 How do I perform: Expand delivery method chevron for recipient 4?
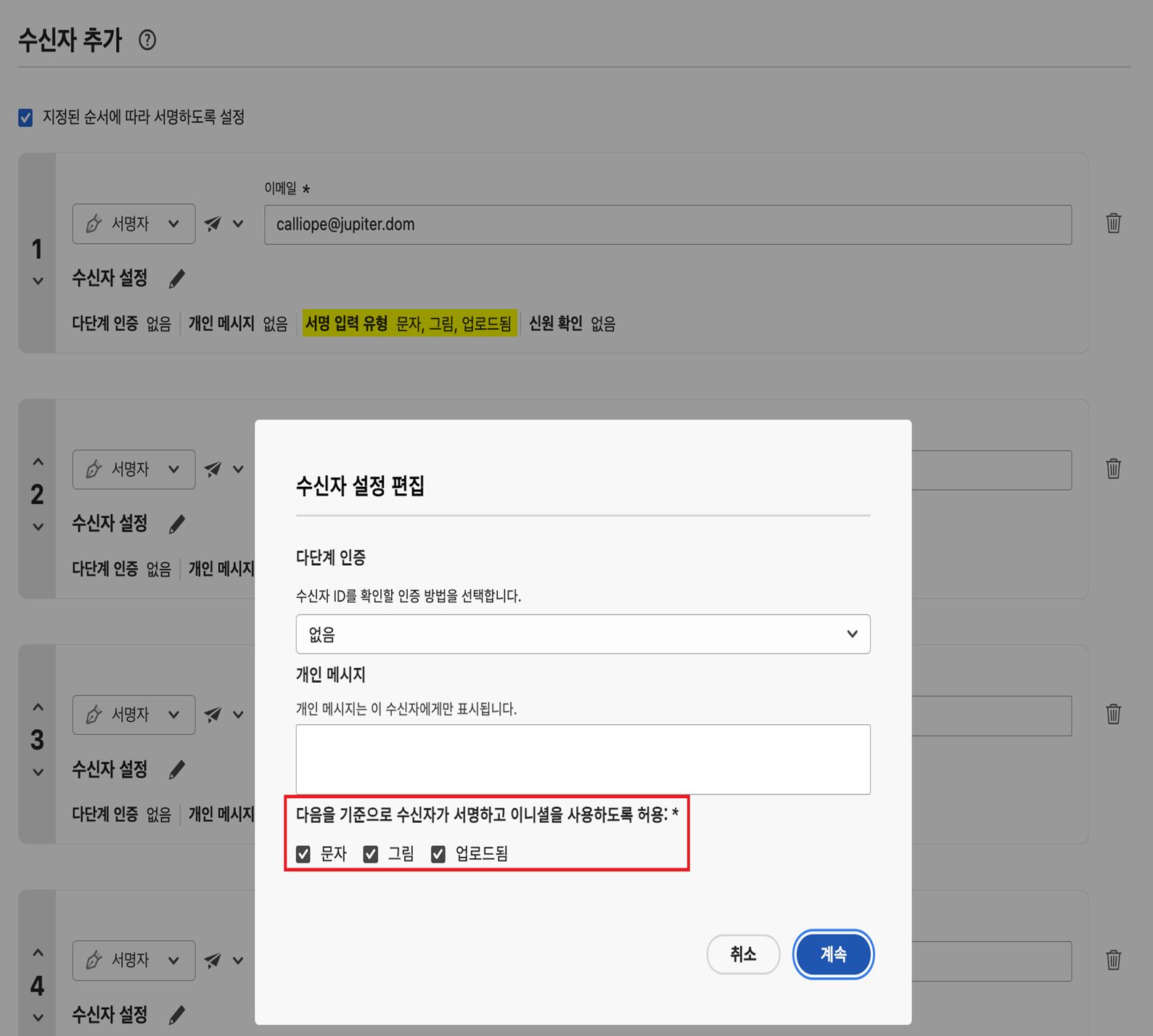coord(238,961)
